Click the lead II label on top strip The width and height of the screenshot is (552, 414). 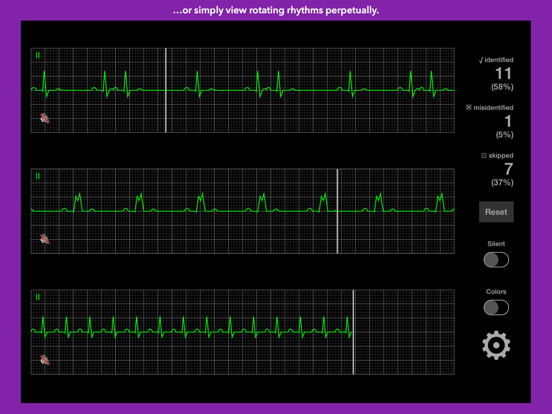(38, 55)
